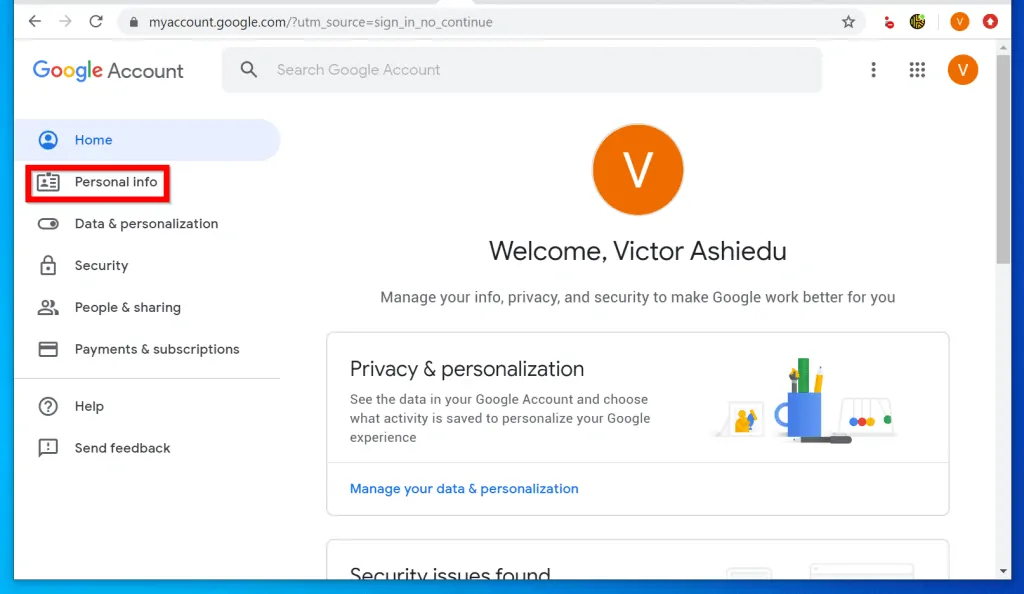
Task: Click the large profile picture V
Action: click(x=637, y=170)
